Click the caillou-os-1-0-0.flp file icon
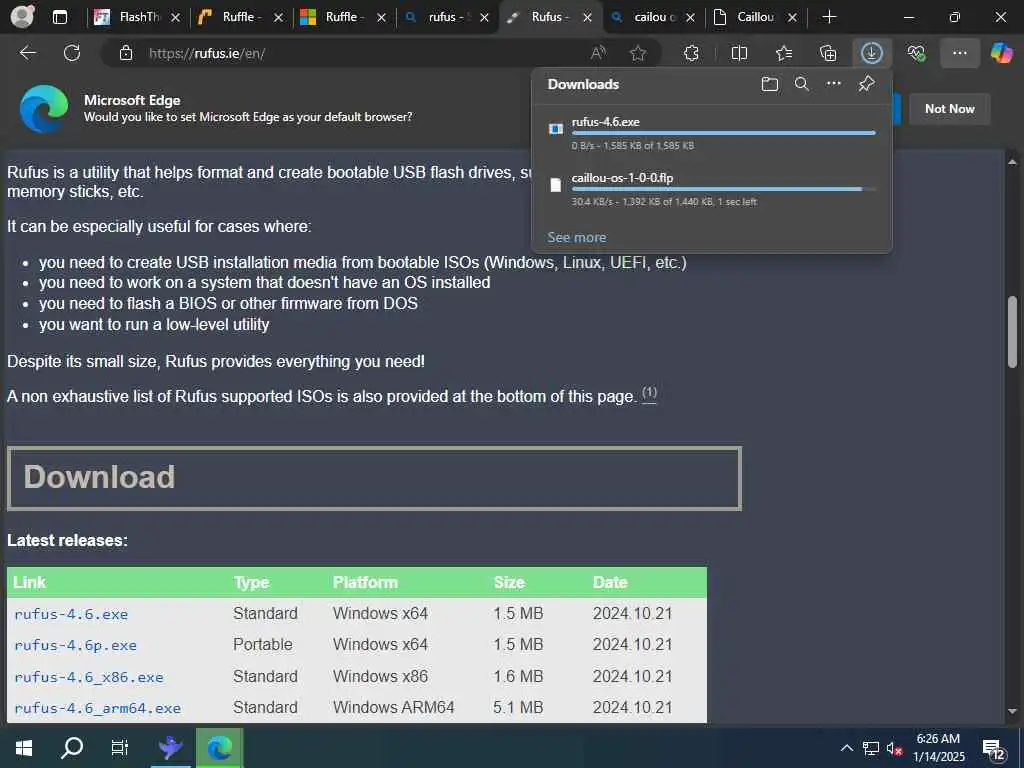 (x=556, y=185)
